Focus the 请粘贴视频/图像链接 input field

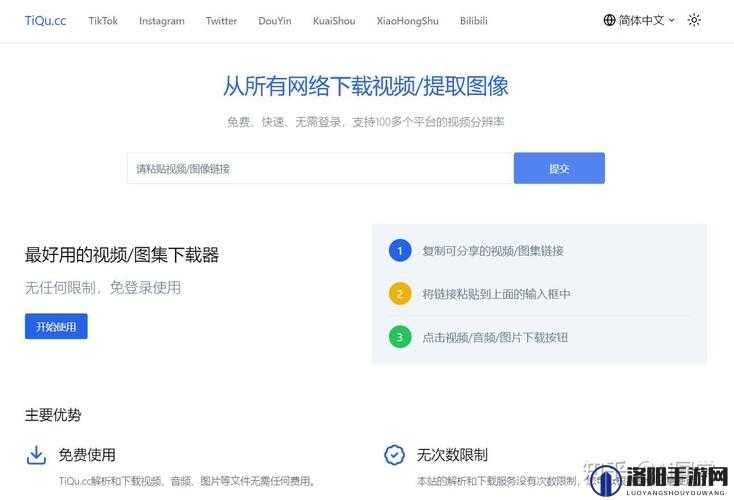point(320,168)
